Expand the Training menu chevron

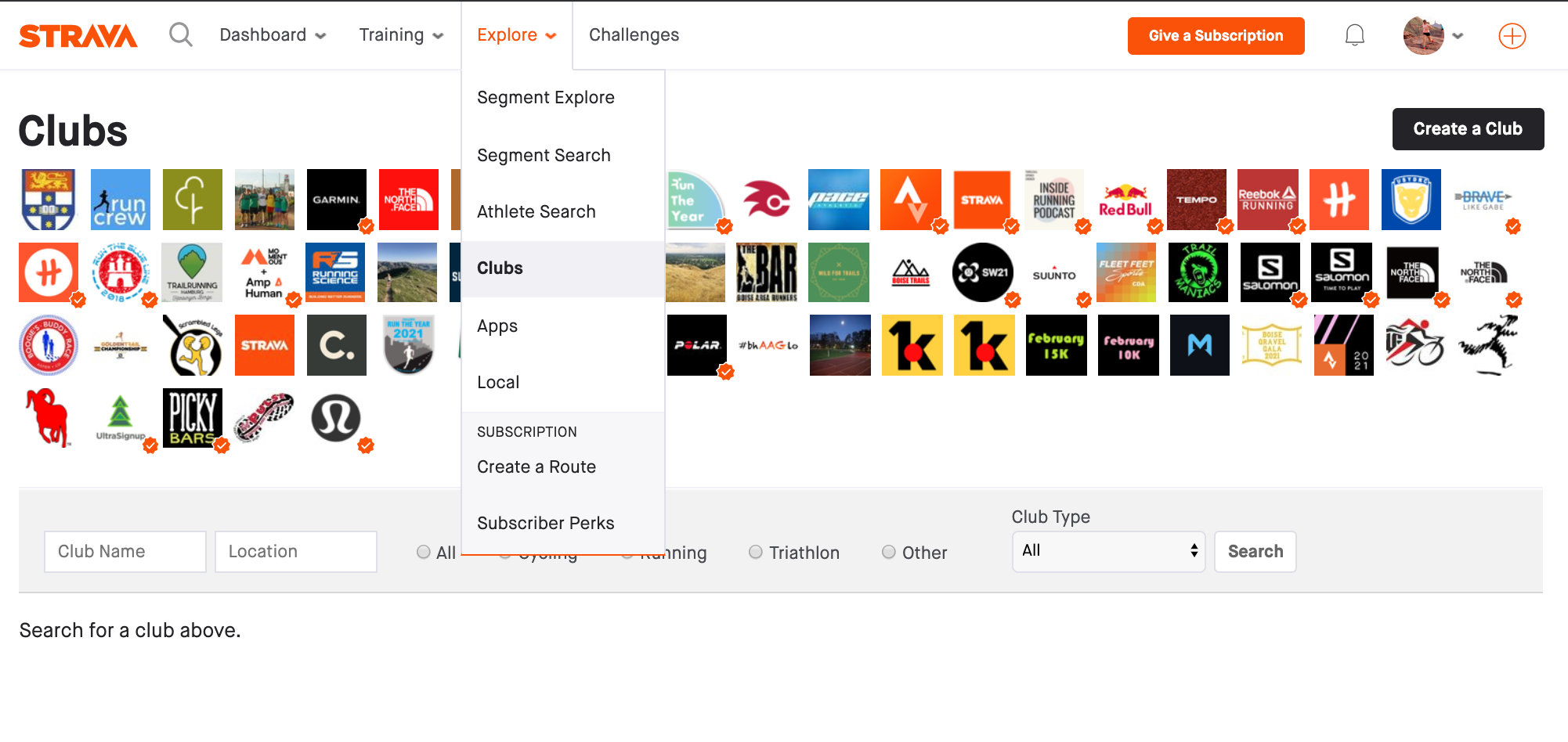(x=437, y=35)
